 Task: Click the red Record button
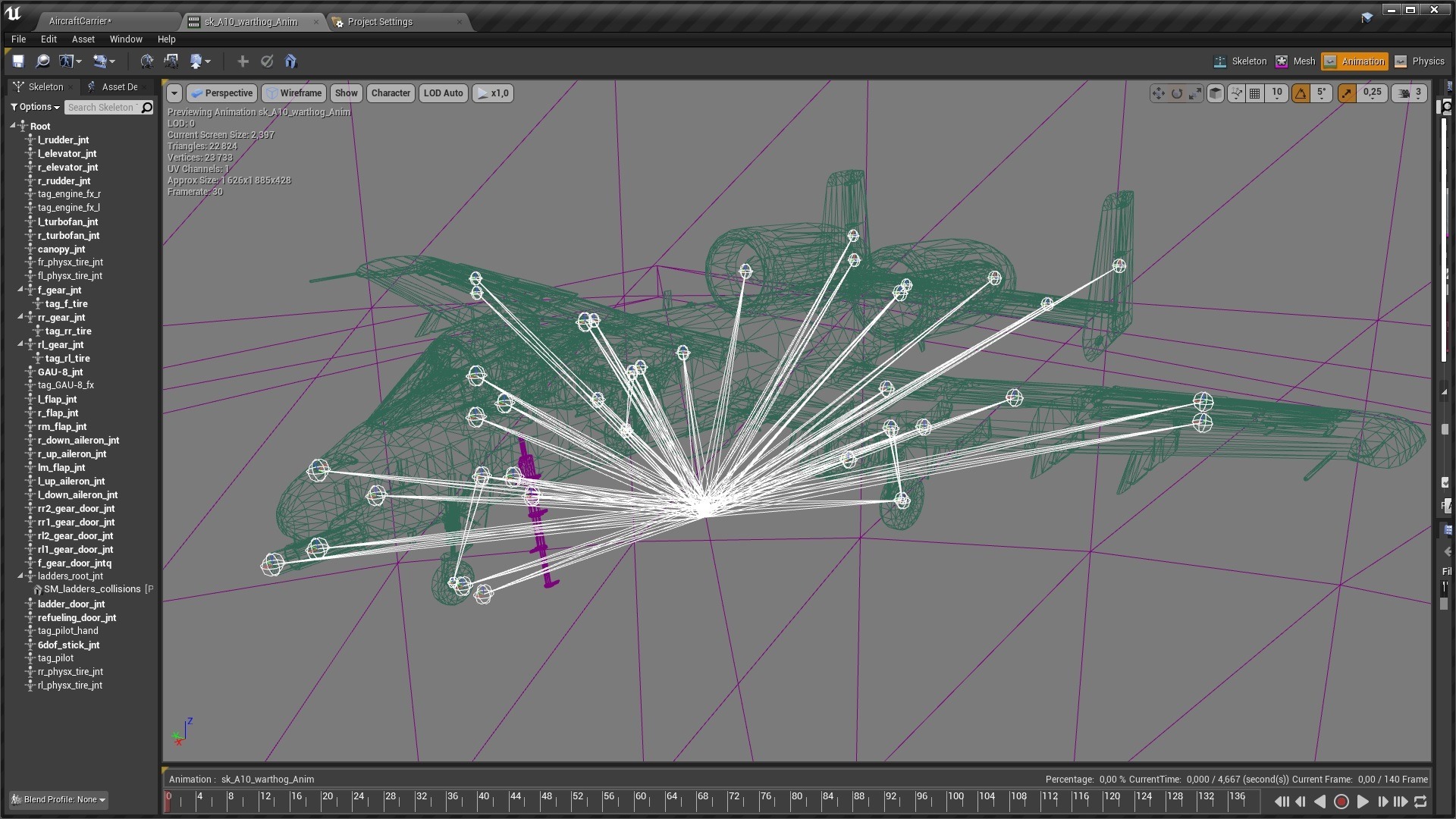pyautogui.click(x=1341, y=802)
